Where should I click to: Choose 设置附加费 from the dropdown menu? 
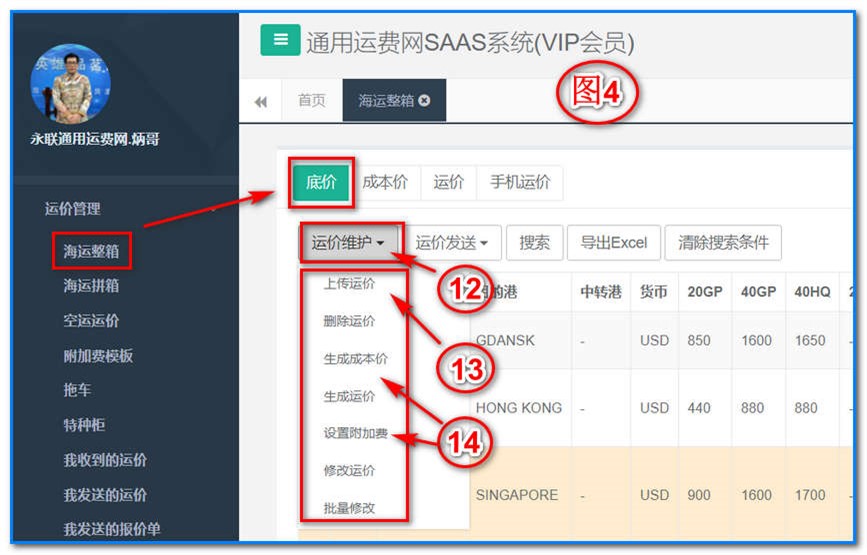(x=356, y=433)
